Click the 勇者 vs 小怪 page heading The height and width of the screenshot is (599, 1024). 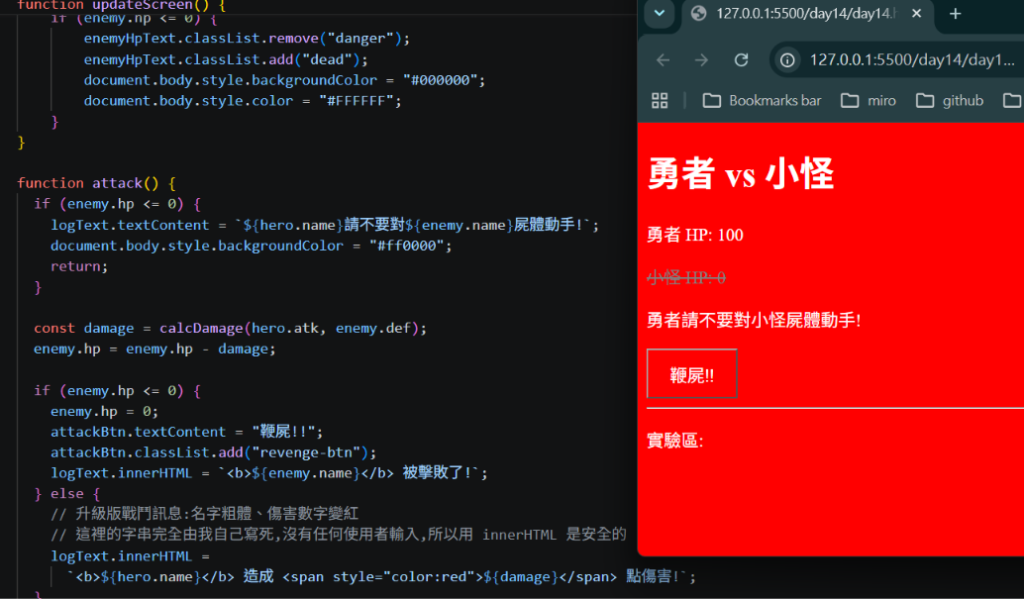coord(741,174)
